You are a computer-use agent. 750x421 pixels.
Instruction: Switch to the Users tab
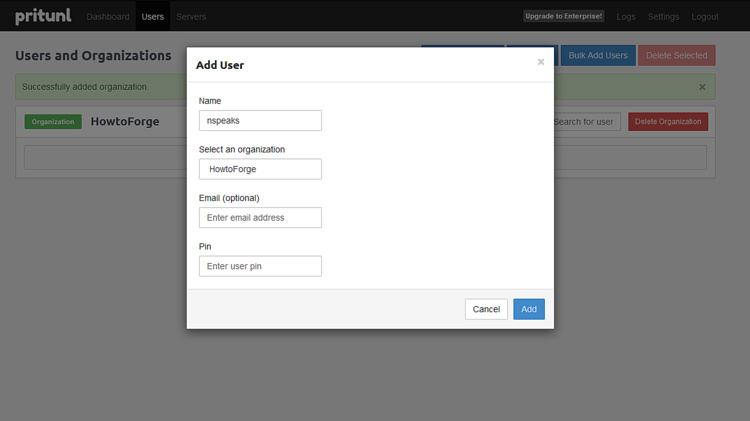pos(153,17)
